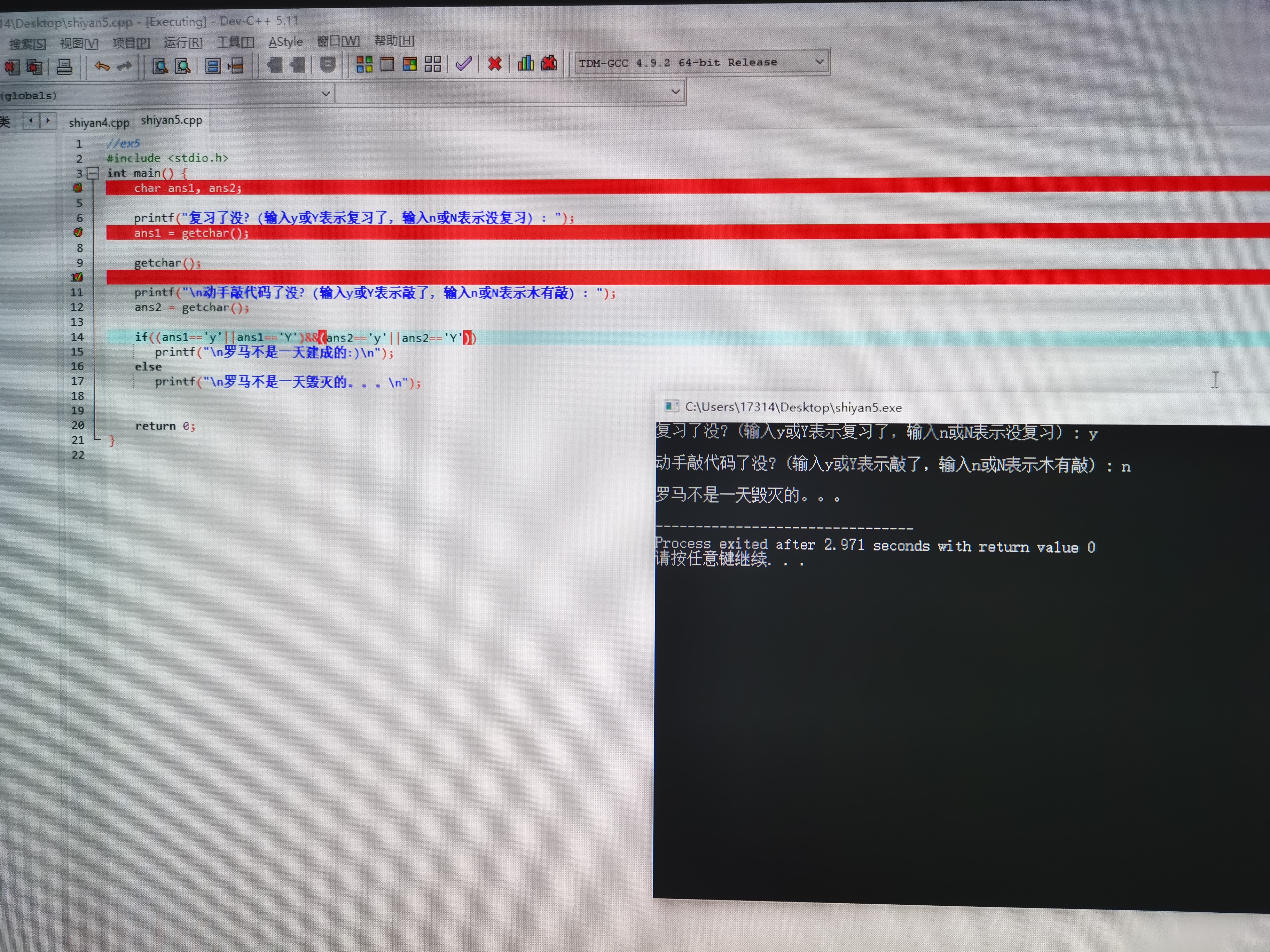Click the right tab-scroll arrow button
This screenshot has width=1270, height=952.
48,121
